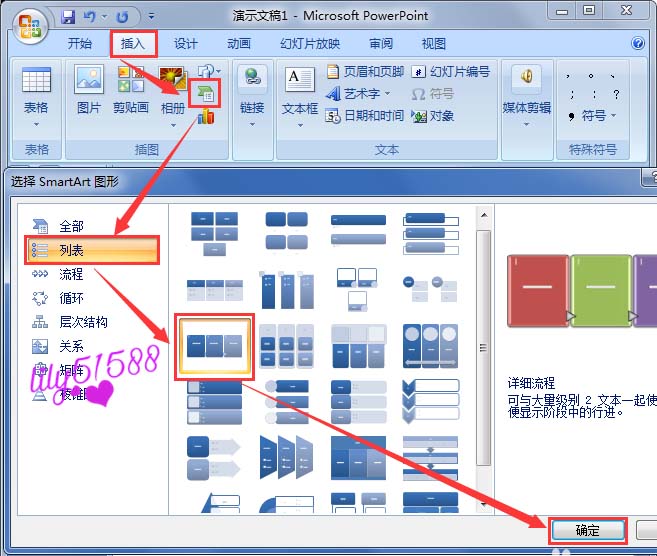Choose the three-circle column list layout
The width and height of the screenshot is (657, 556).
point(430,346)
